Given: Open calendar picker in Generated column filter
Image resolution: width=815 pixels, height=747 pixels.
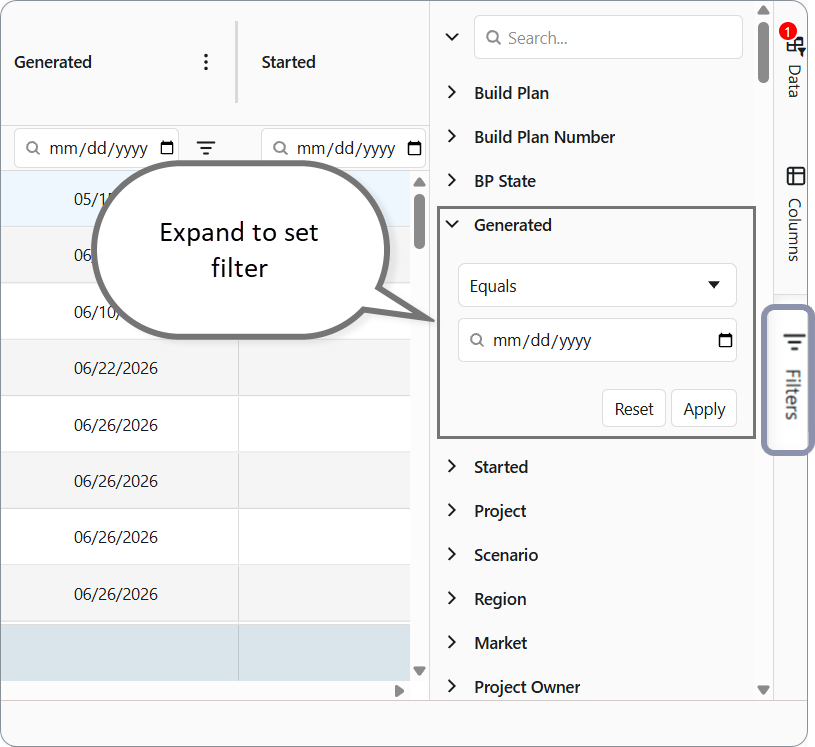Looking at the screenshot, I should pos(167,148).
